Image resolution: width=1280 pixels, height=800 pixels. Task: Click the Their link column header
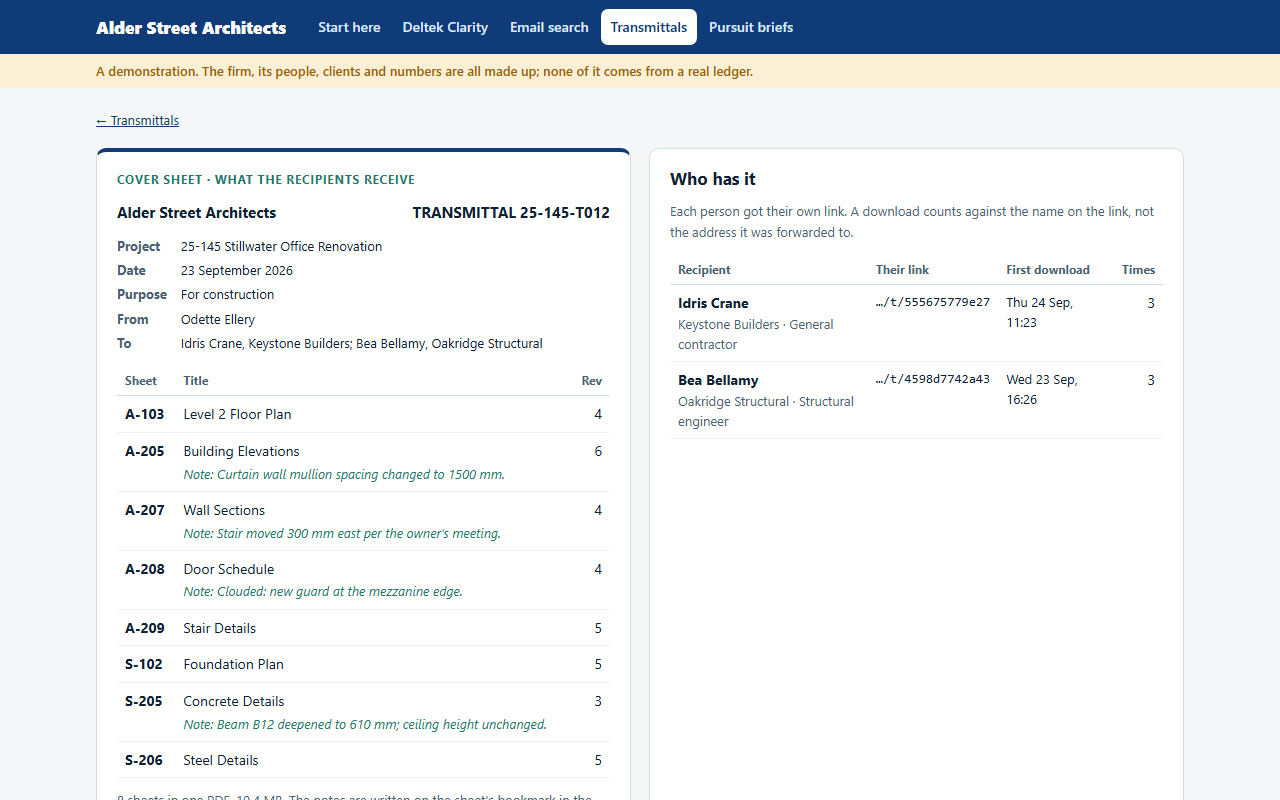click(903, 270)
